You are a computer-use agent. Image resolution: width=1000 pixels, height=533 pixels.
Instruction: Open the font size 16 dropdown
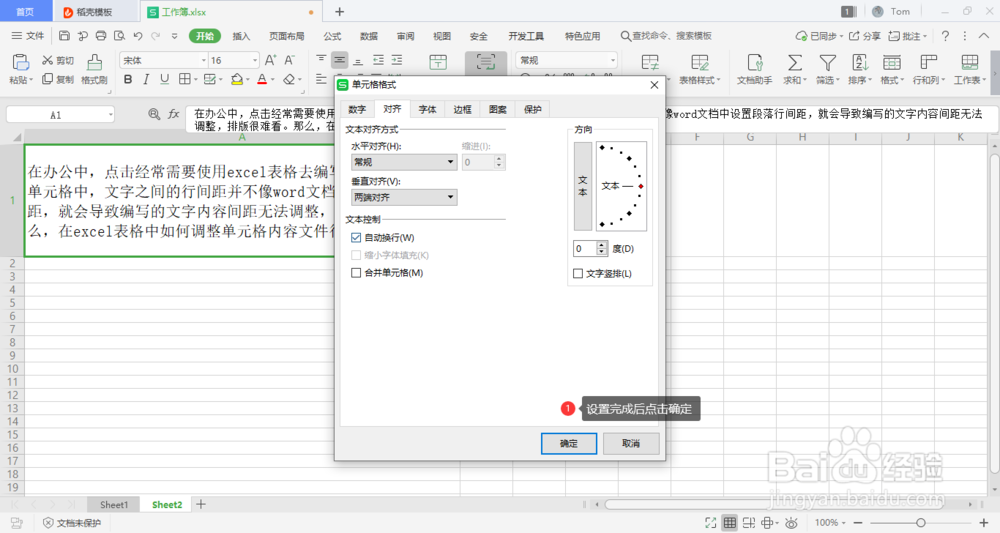pos(254,60)
